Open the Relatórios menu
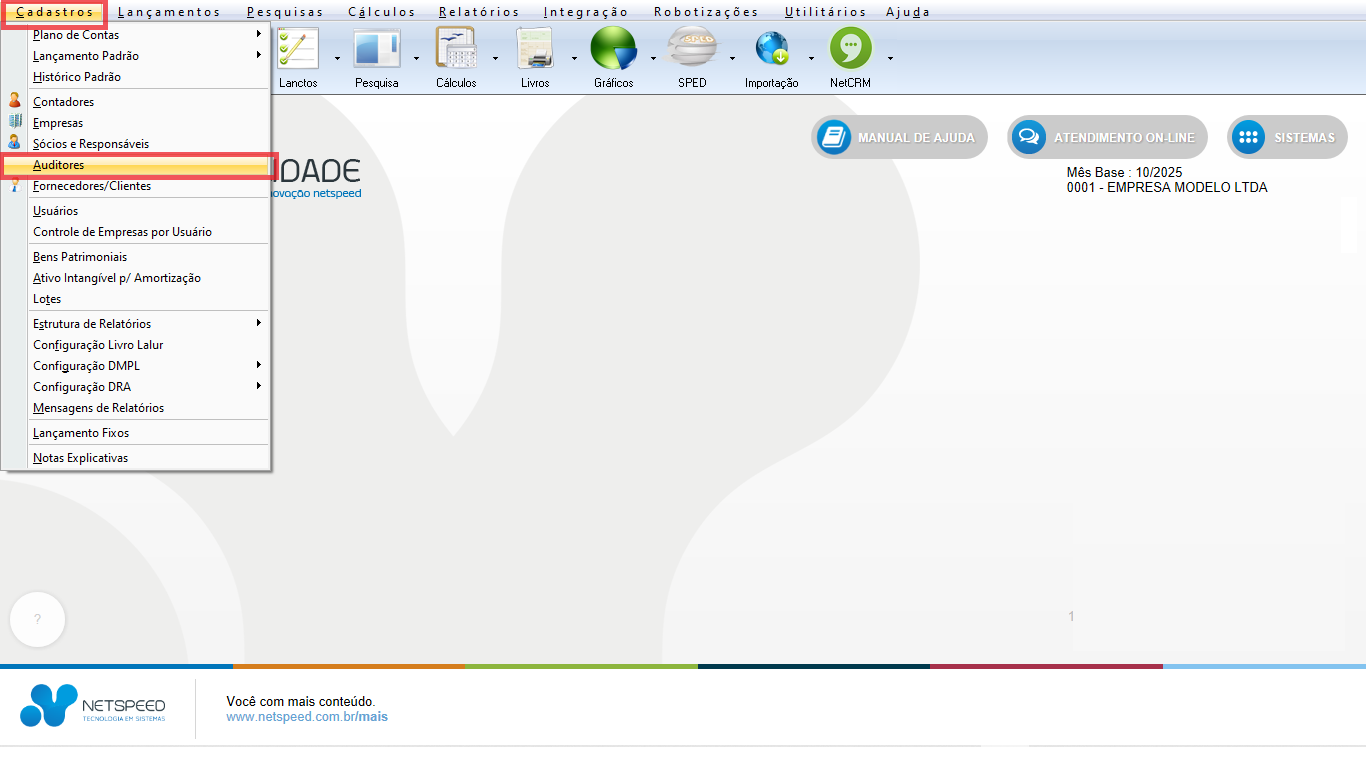Screen dimensions: 1366x766 coord(479,12)
